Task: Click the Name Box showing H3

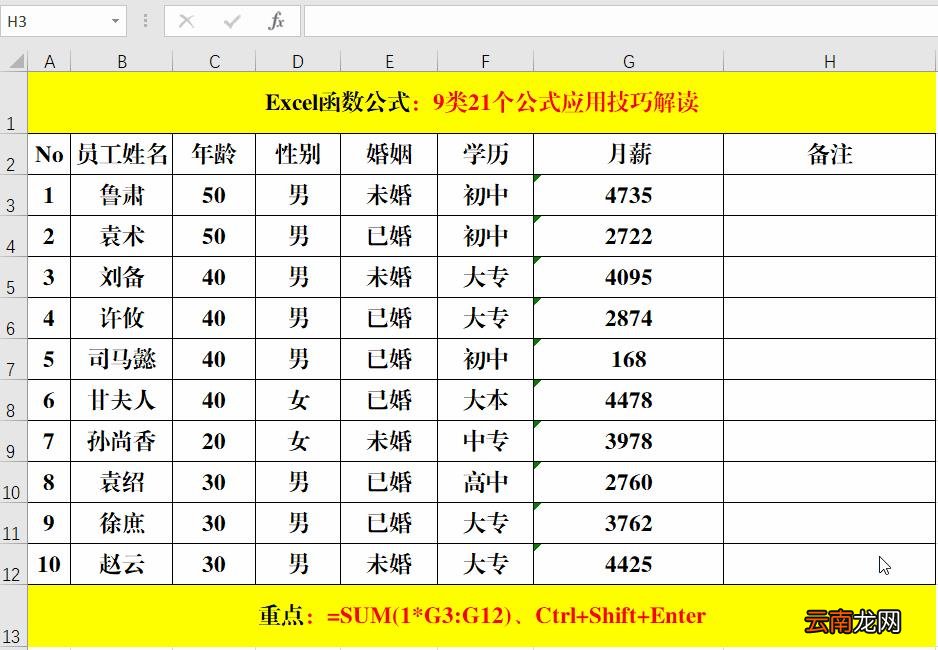Action: [55, 22]
